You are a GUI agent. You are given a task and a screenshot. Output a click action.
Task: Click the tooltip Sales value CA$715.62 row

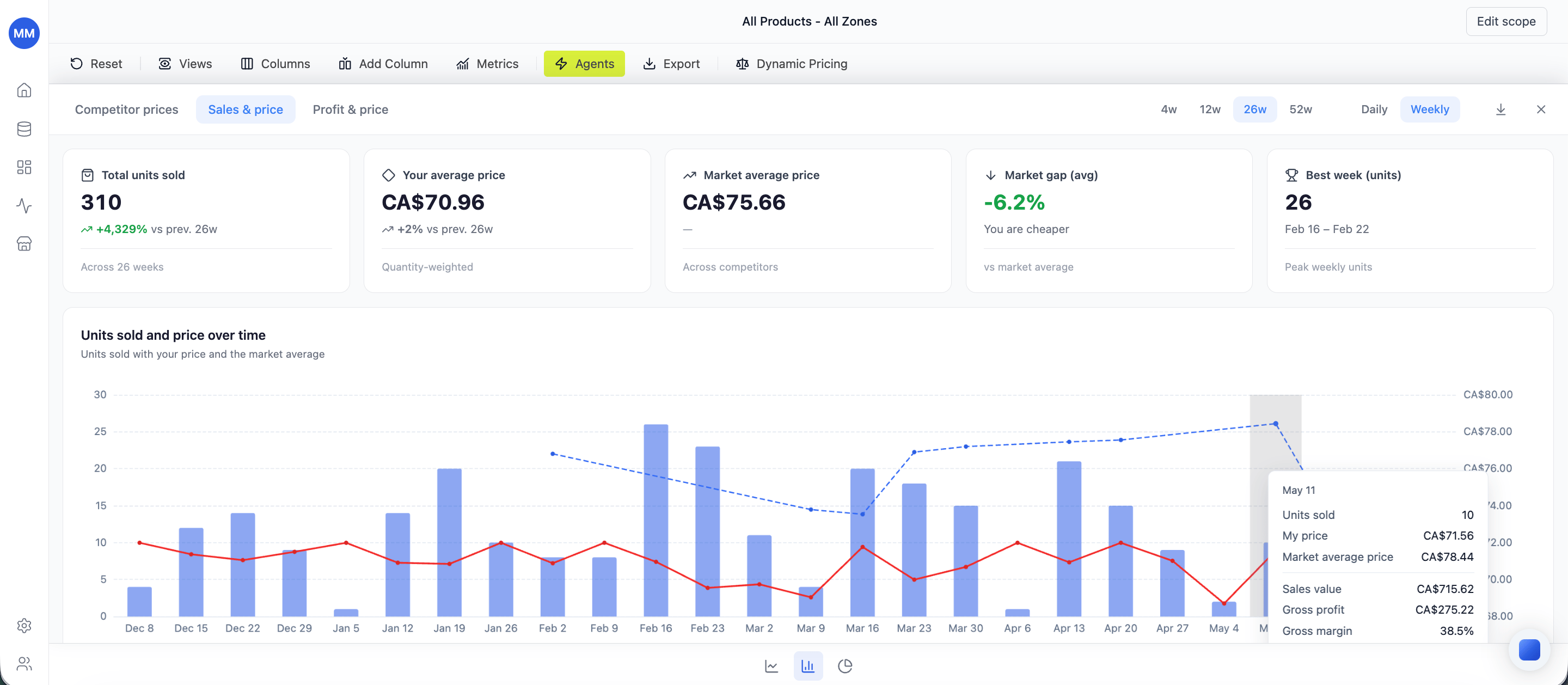1377,588
